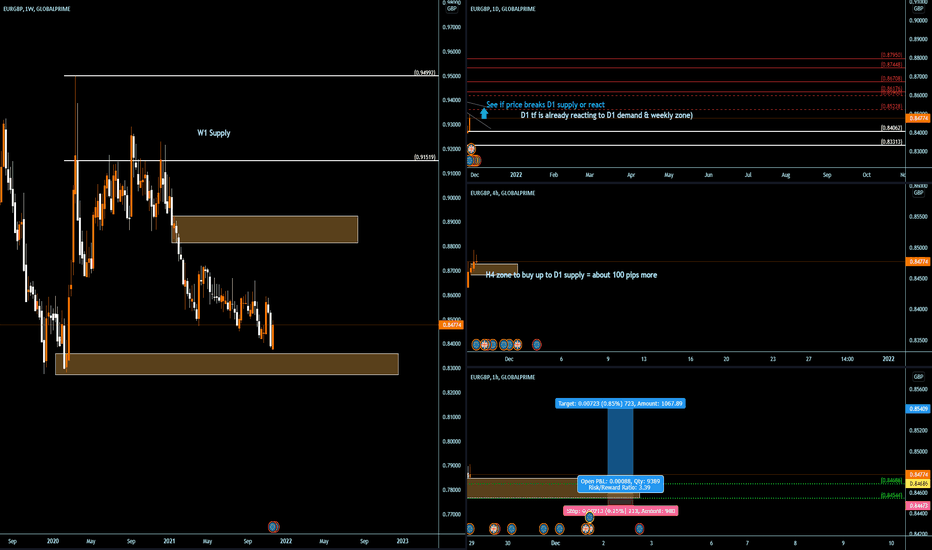This screenshot has height=550, width=932.
Task: Click the blue 0.85409 target price tag
Action: [918, 409]
